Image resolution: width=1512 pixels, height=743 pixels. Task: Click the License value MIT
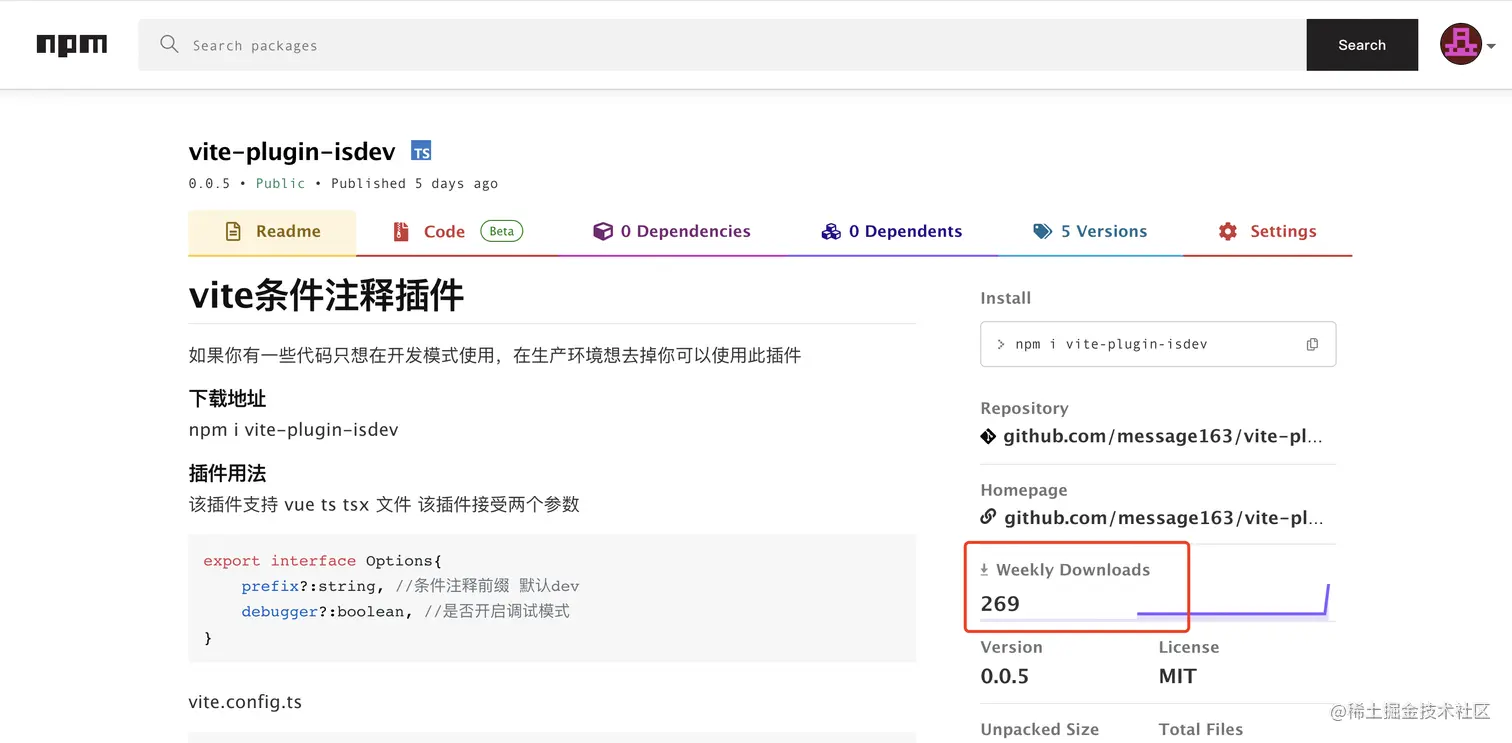pos(1177,677)
